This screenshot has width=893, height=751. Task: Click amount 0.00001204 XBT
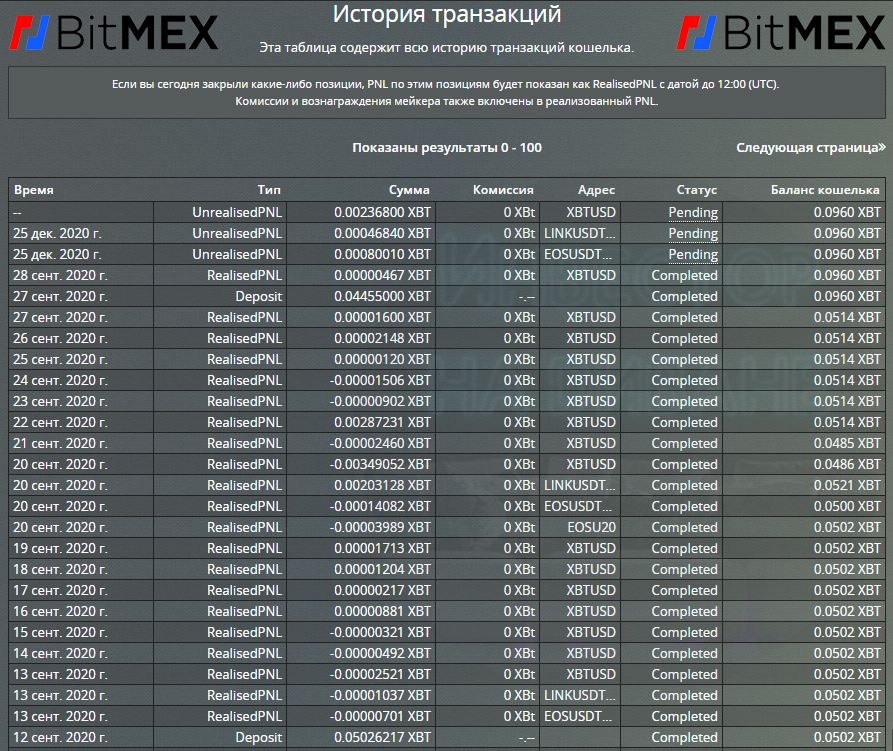point(382,569)
